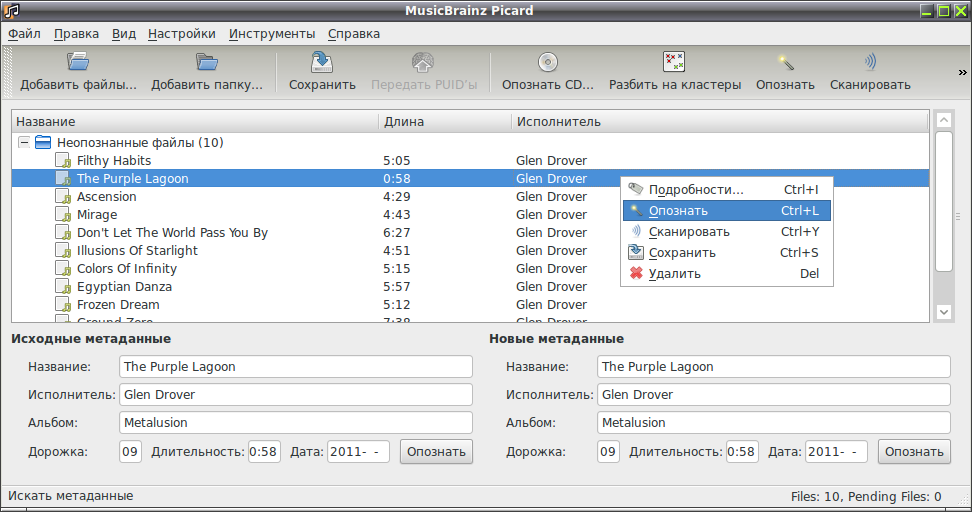This screenshot has height=512, width=972.
Task: Click the Files: 10, Pending Files status text
Action: (x=866, y=497)
